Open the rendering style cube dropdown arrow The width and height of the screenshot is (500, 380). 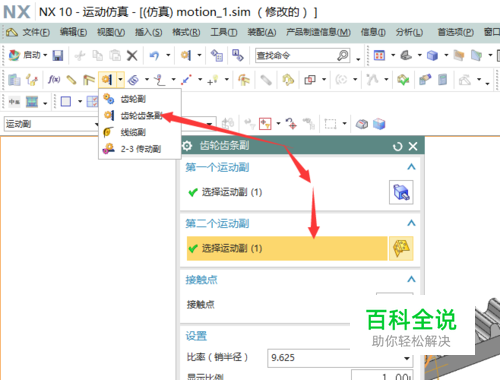(x=446, y=55)
